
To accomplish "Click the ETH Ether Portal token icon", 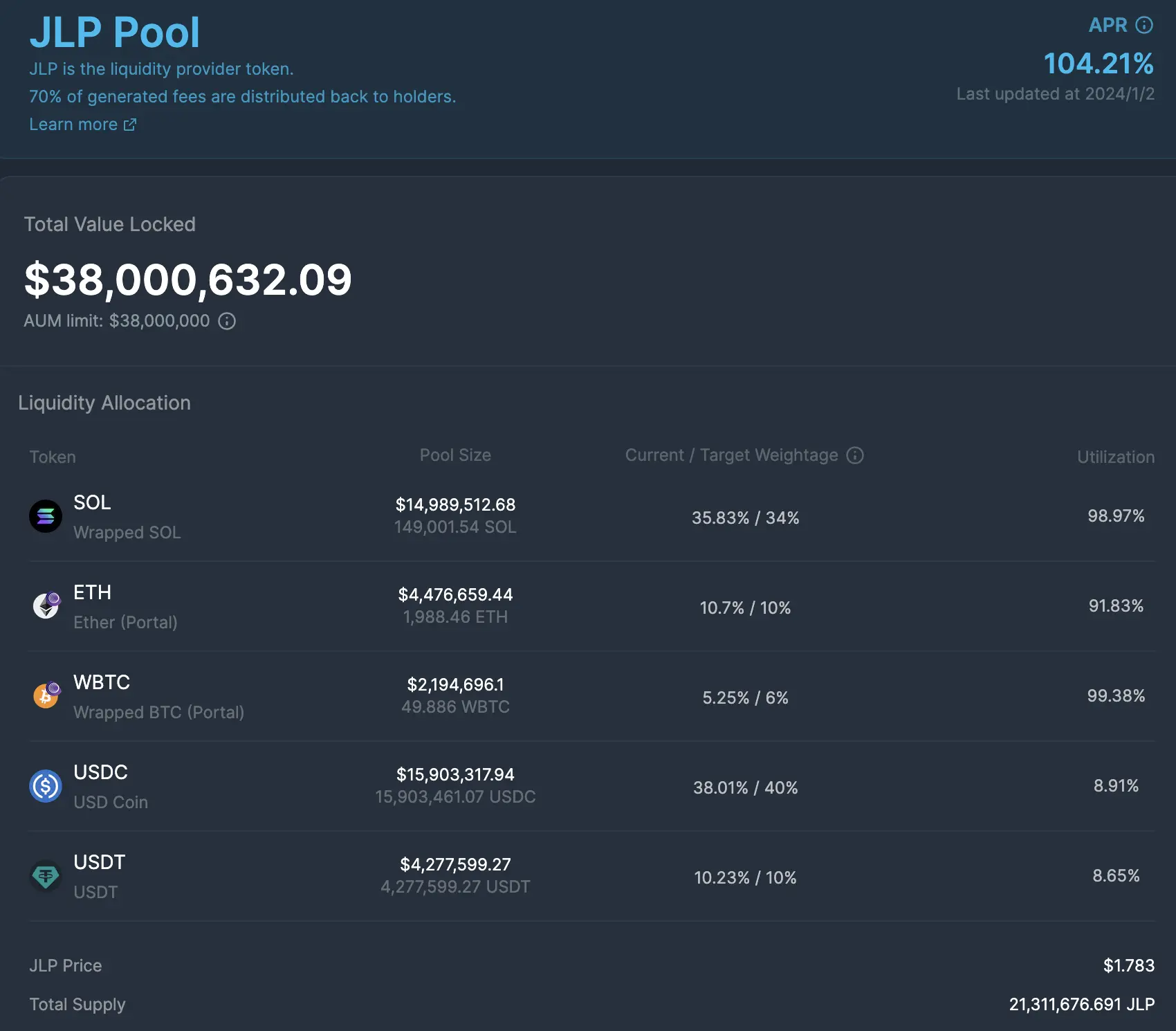I will point(45,606).
